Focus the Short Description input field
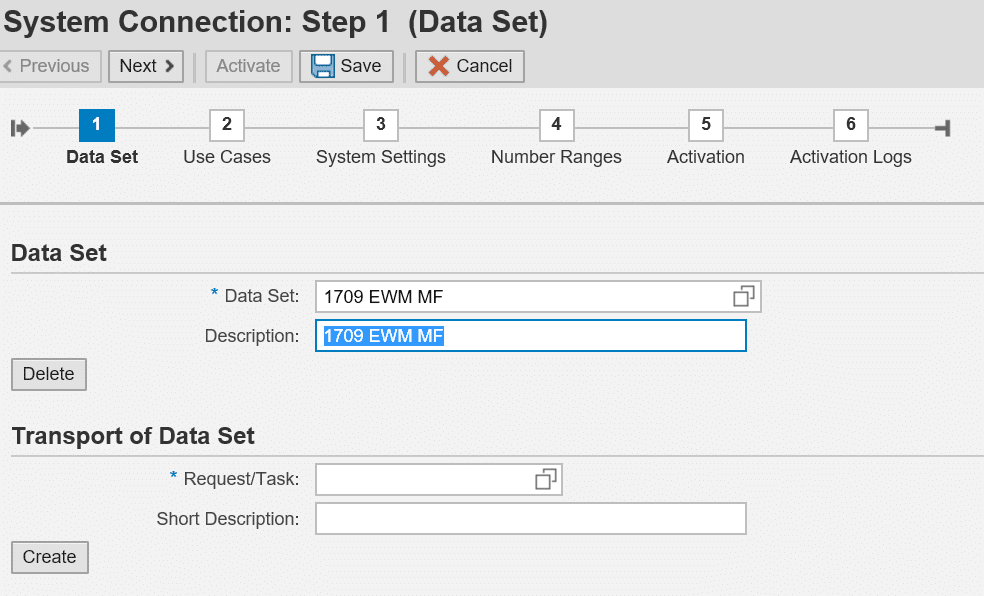This screenshot has width=984, height=596. tap(530, 519)
